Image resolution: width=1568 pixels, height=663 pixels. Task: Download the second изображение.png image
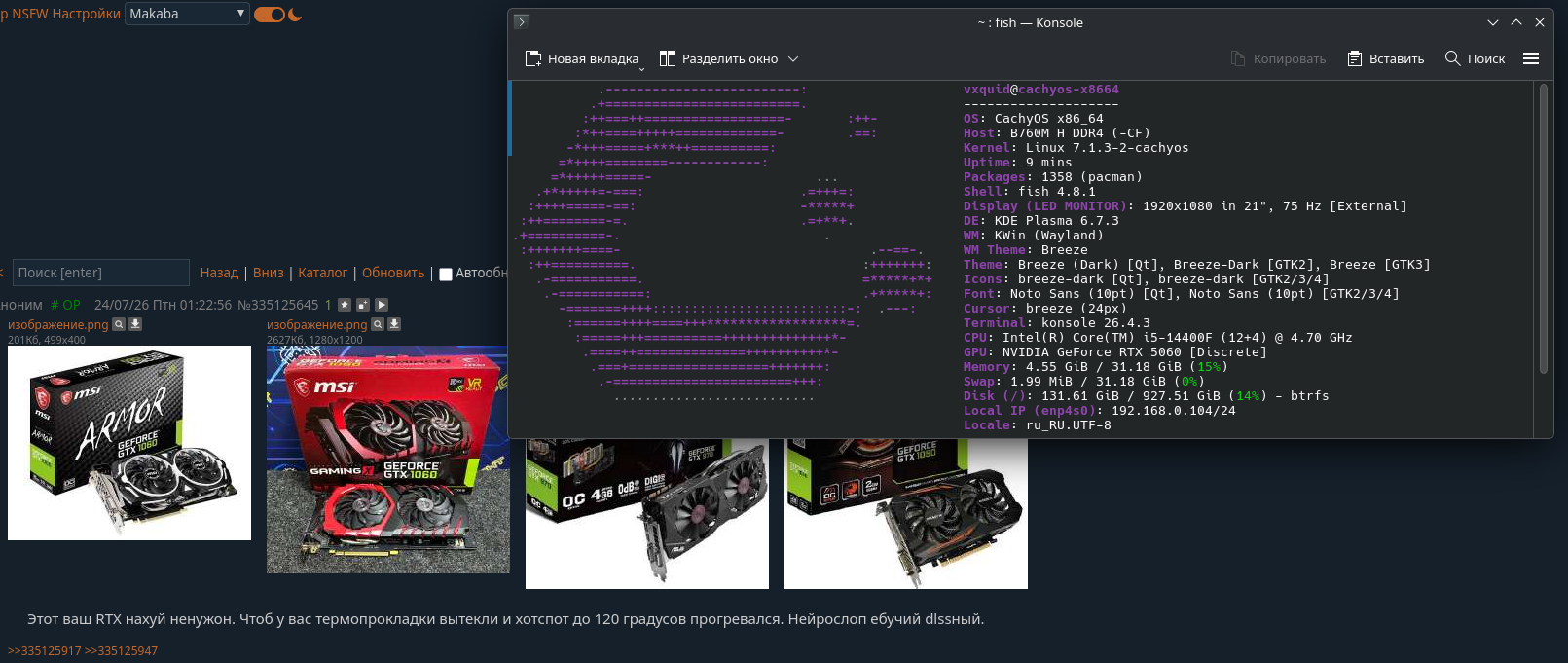[394, 324]
